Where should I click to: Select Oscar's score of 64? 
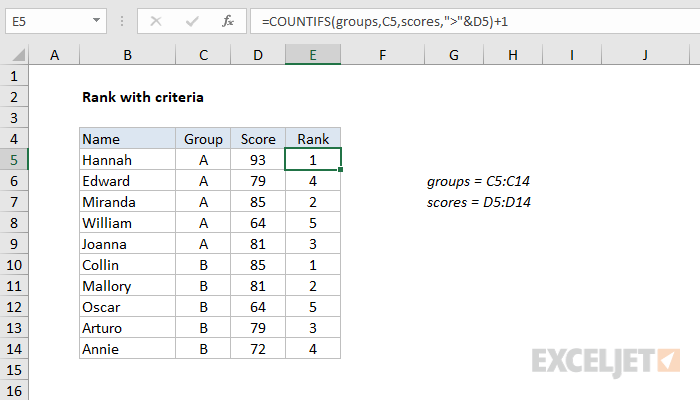tap(258, 307)
